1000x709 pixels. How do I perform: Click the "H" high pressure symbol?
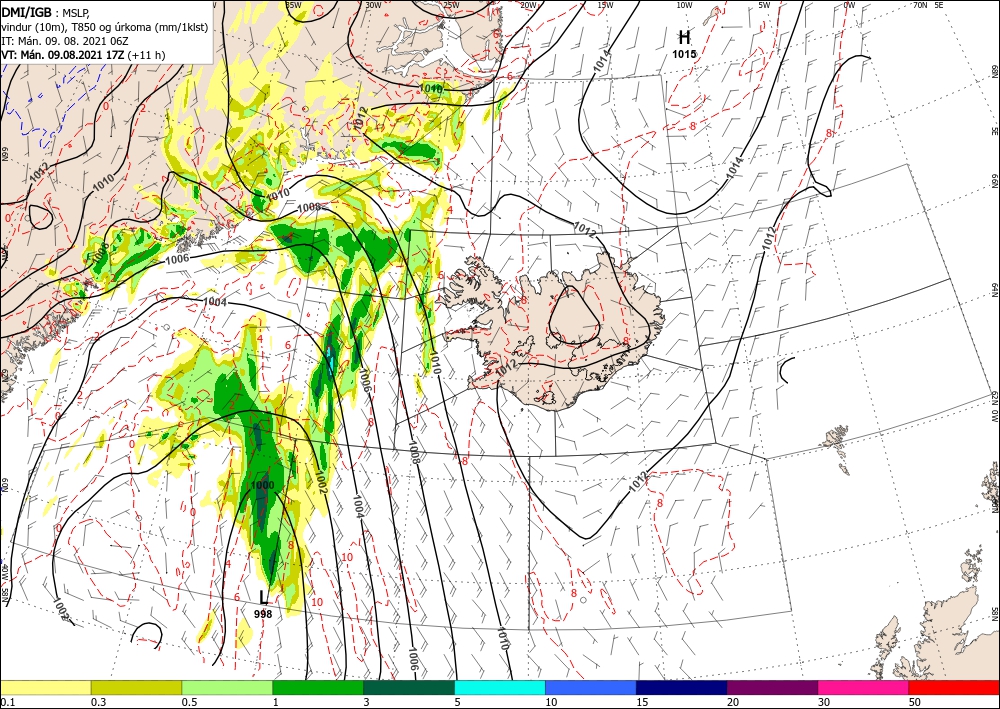point(684,36)
